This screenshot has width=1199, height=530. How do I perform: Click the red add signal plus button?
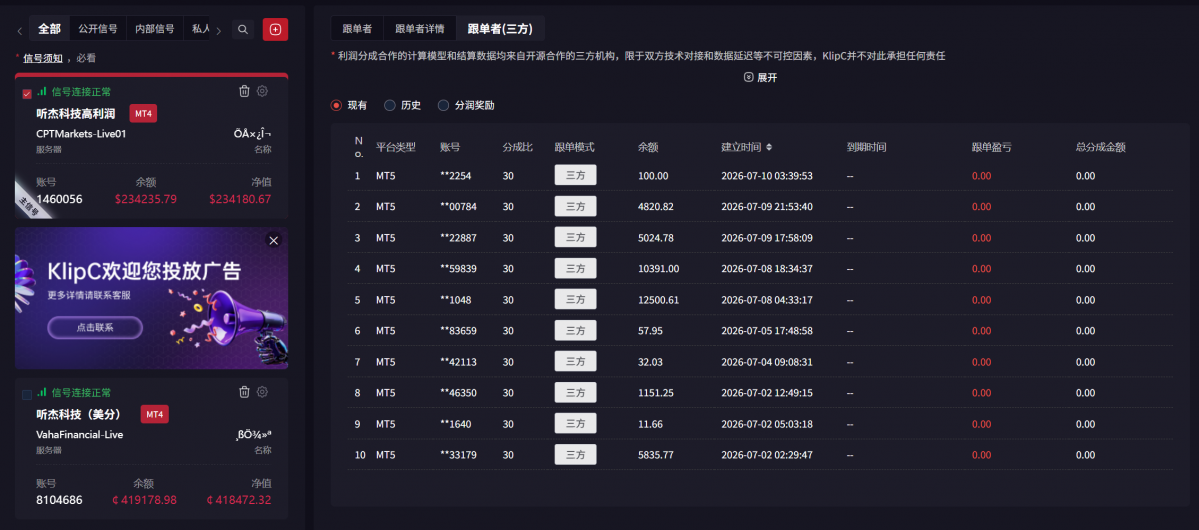(275, 30)
